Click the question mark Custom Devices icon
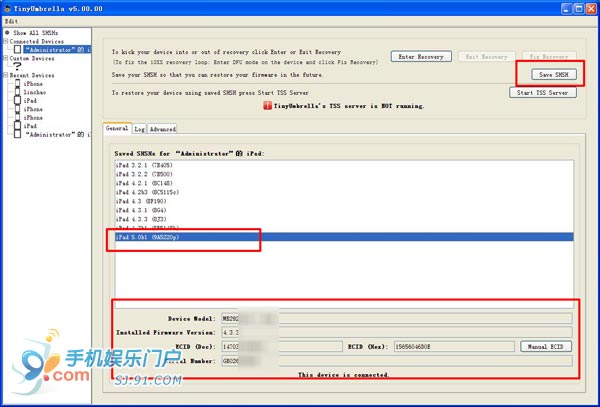The width and height of the screenshot is (600, 407). click(18, 67)
